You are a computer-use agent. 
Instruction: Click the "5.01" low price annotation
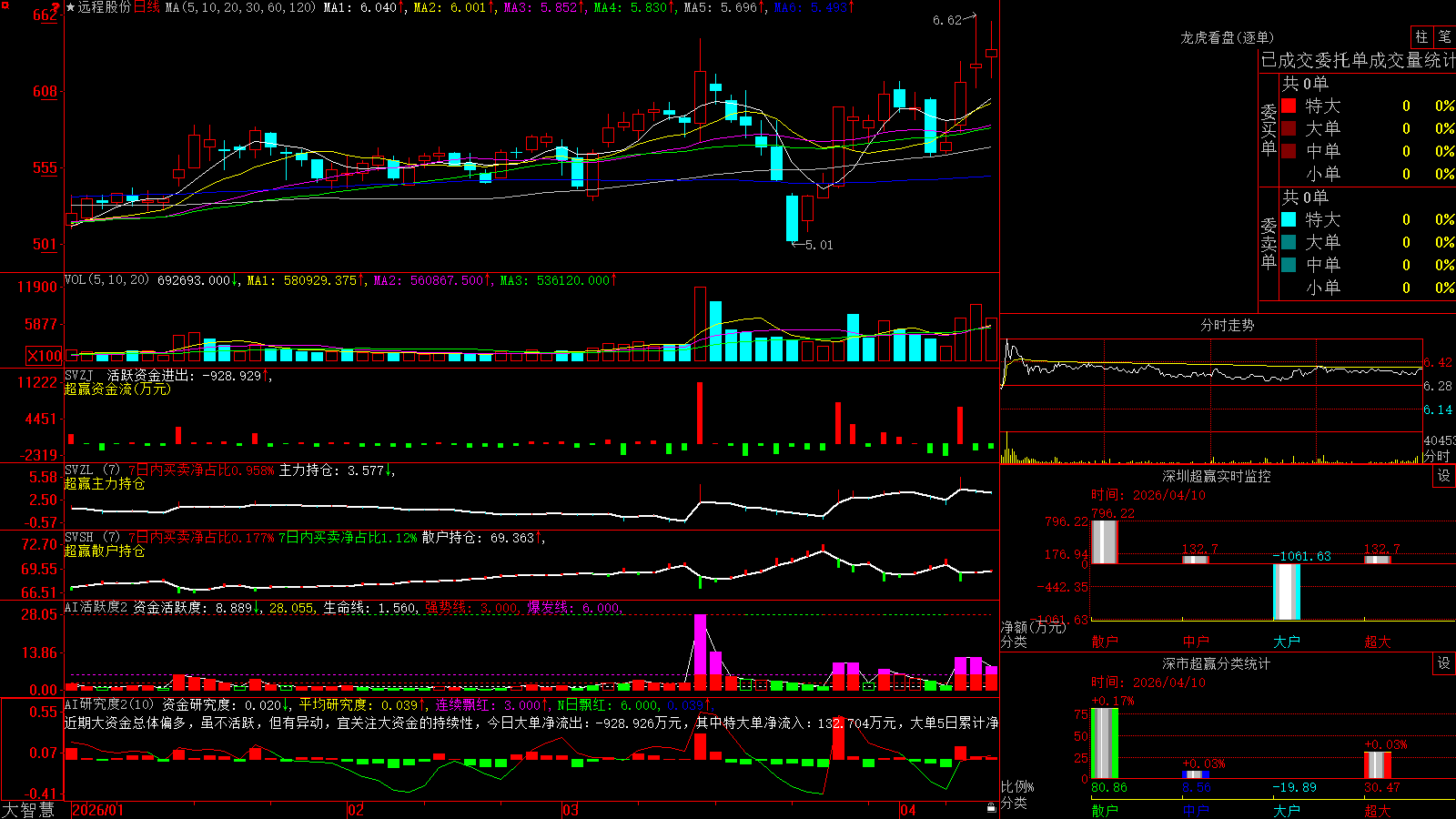[819, 245]
